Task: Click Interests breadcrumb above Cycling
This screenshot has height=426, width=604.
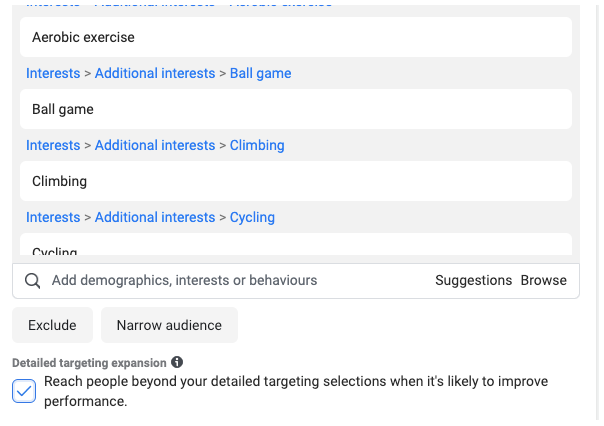Action: [x=53, y=217]
